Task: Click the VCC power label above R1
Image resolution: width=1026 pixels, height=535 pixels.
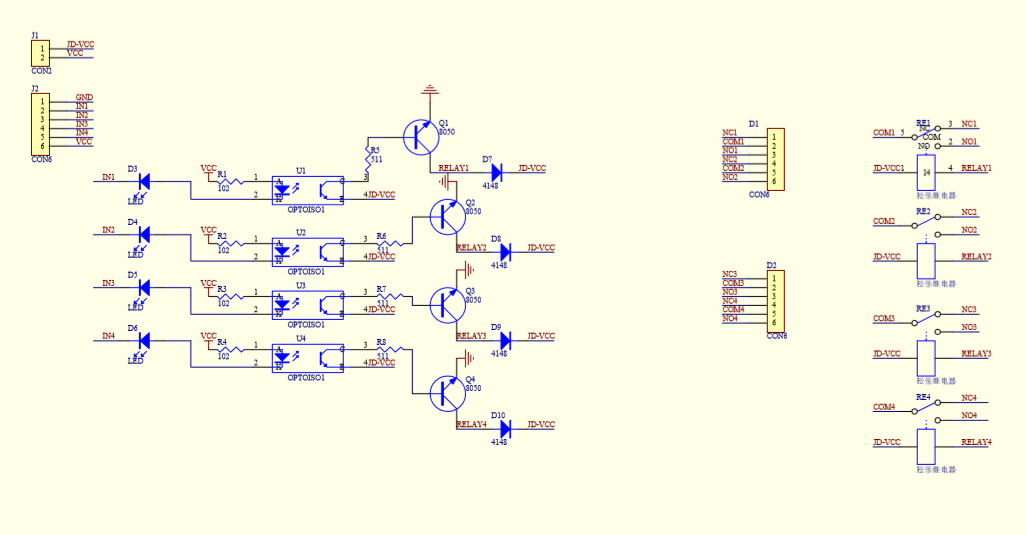Action: tap(209, 168)
